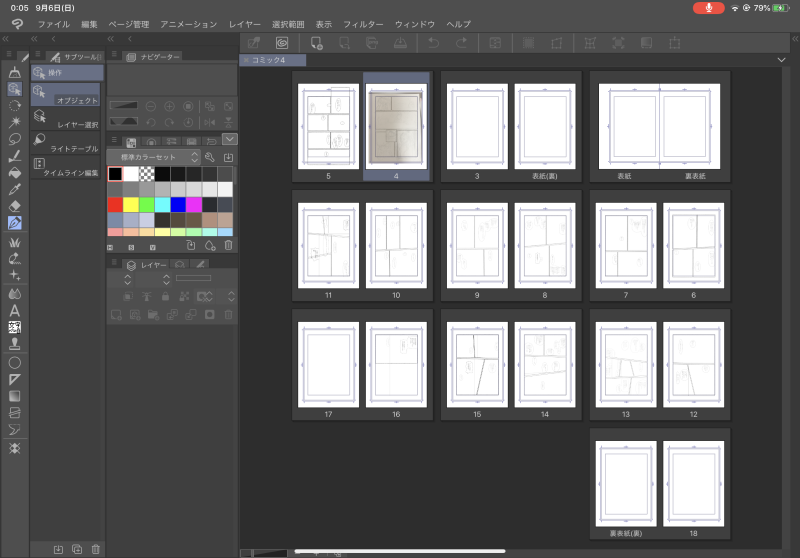Viewport: 800px width, 558px height.
Task: Pick the Lasso selection tool
Action: click(x=15, y=138)
